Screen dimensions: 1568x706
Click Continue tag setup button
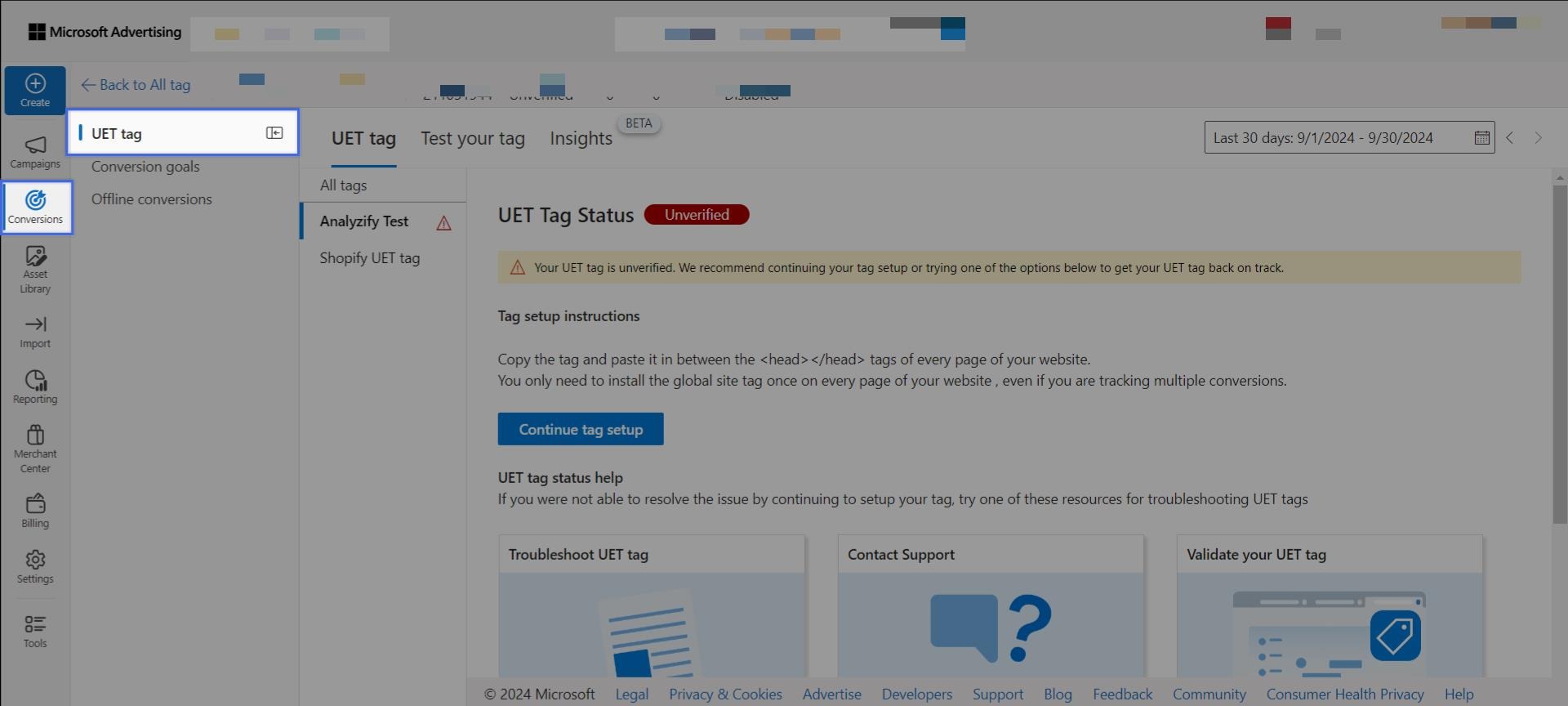[x=581, y=429]
